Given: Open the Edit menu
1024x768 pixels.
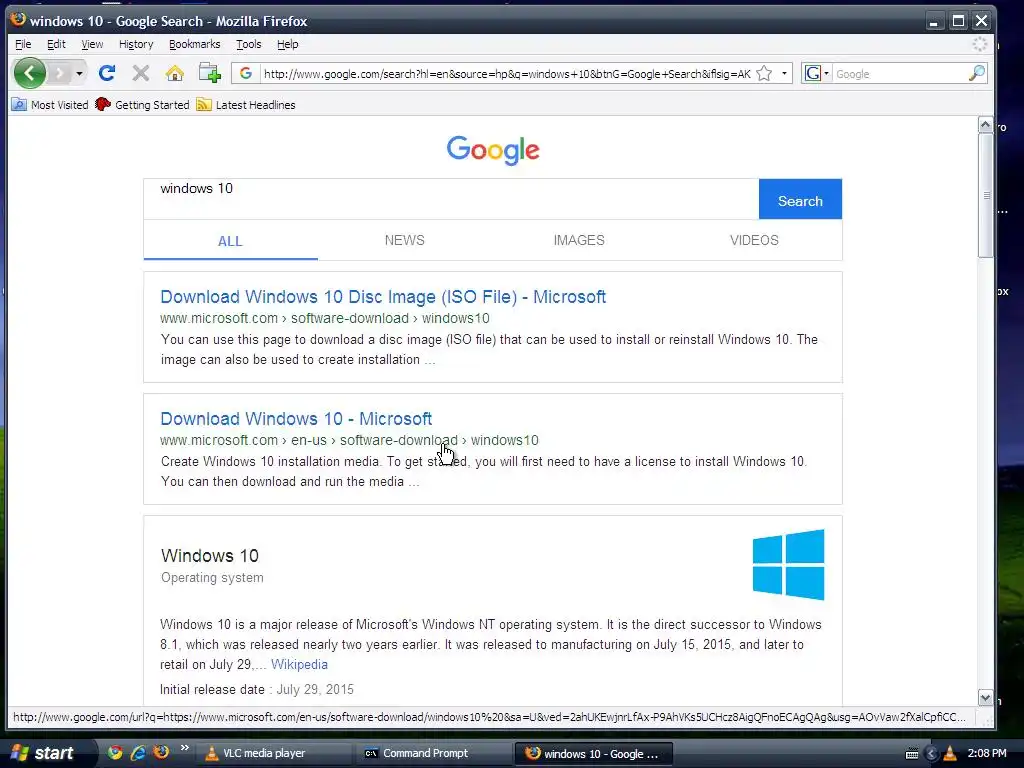Looking at the screenshot, I should click(x=56, y=44).
